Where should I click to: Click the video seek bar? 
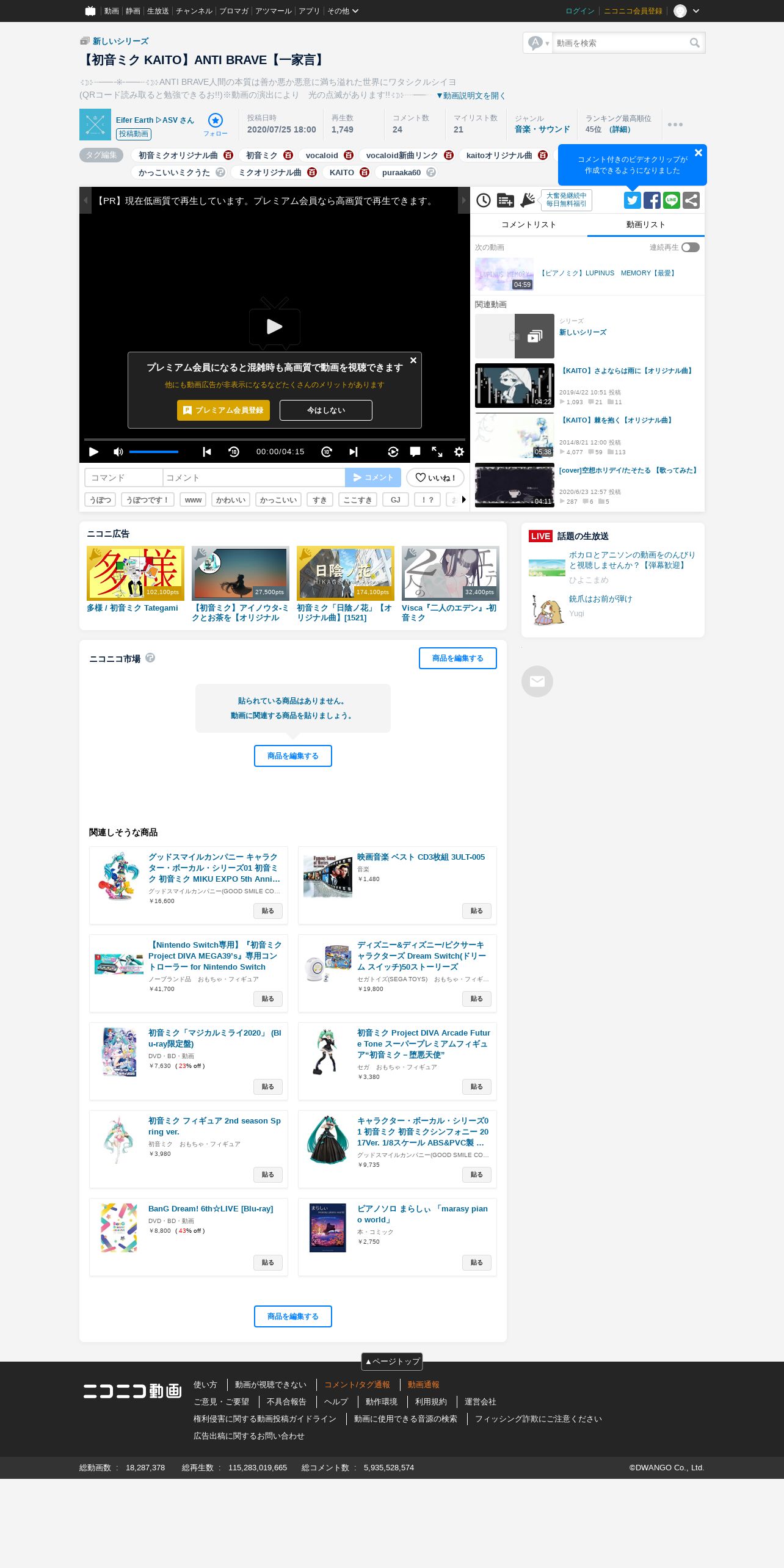click(x=275, y=439)
